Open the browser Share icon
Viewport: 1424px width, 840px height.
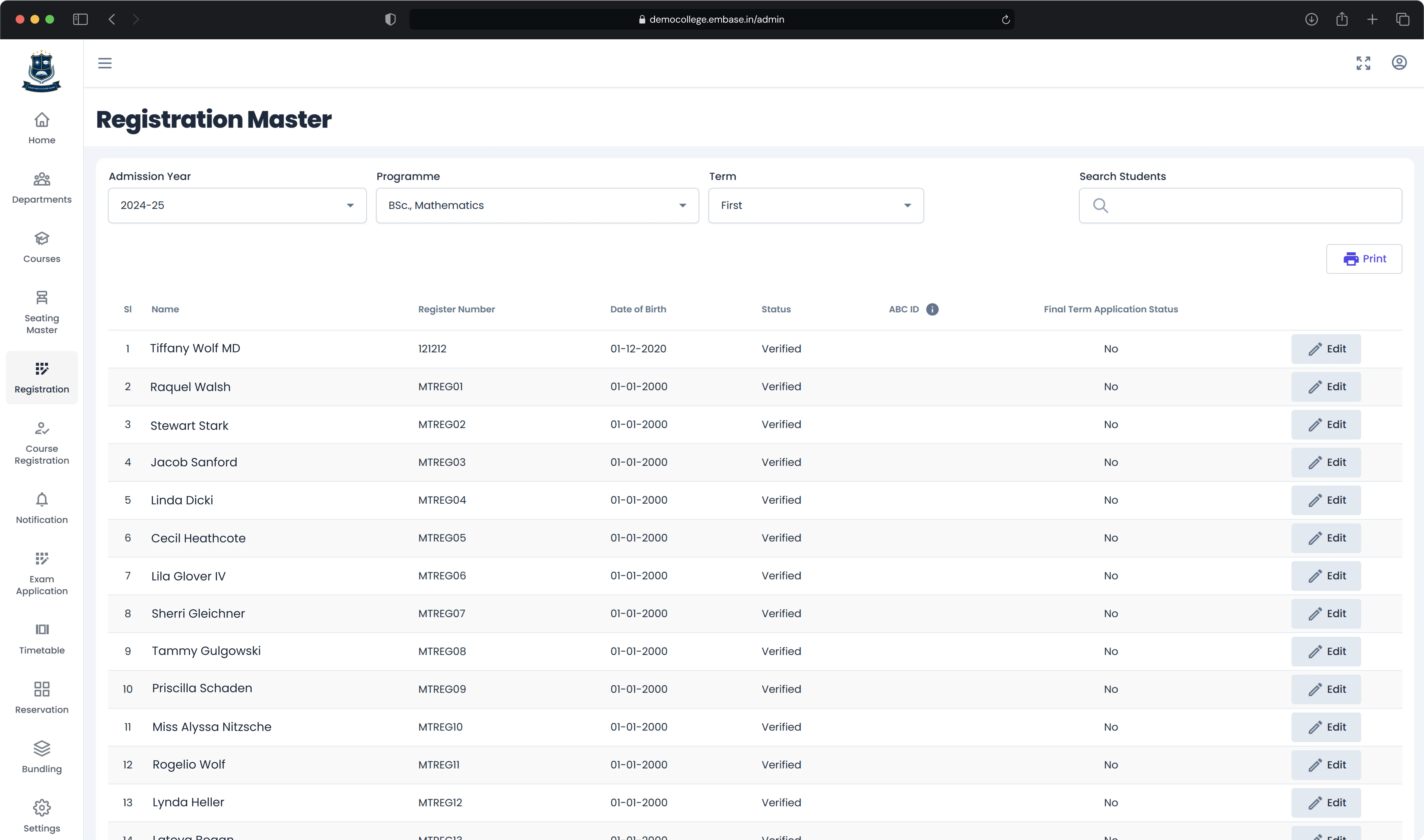coord(1341,19)
